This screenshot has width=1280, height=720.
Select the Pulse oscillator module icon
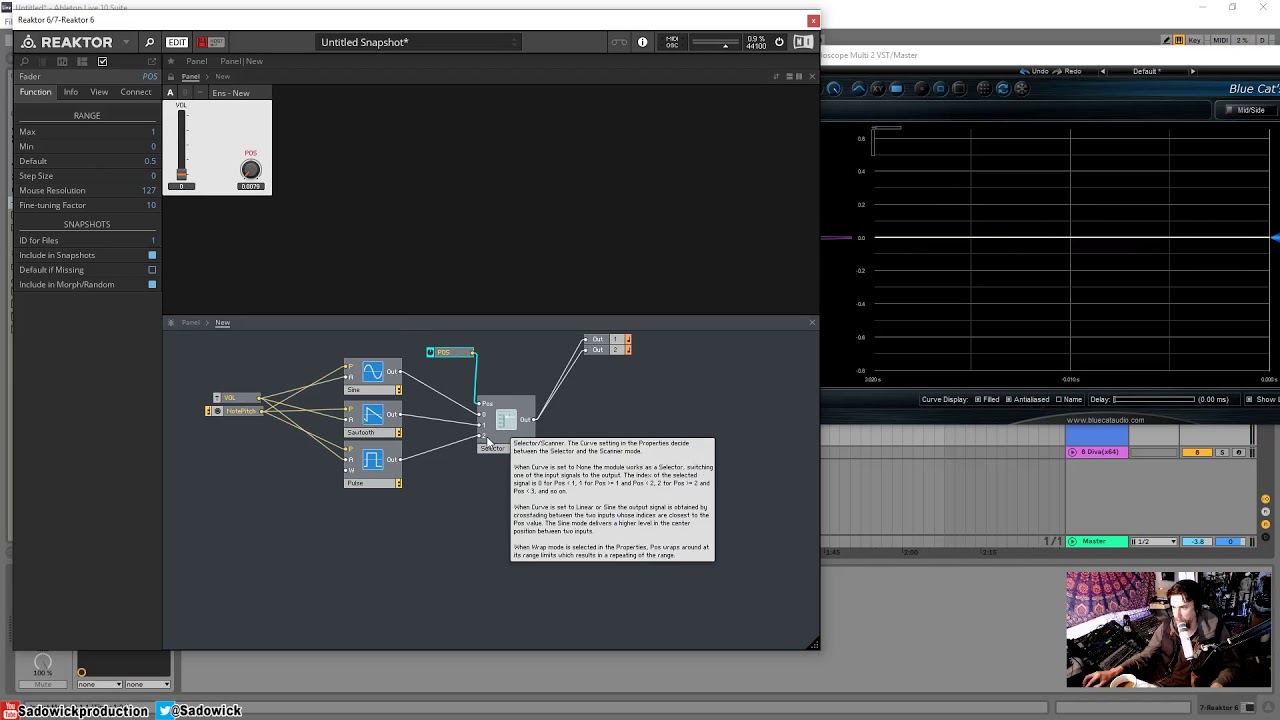(372, 459)
